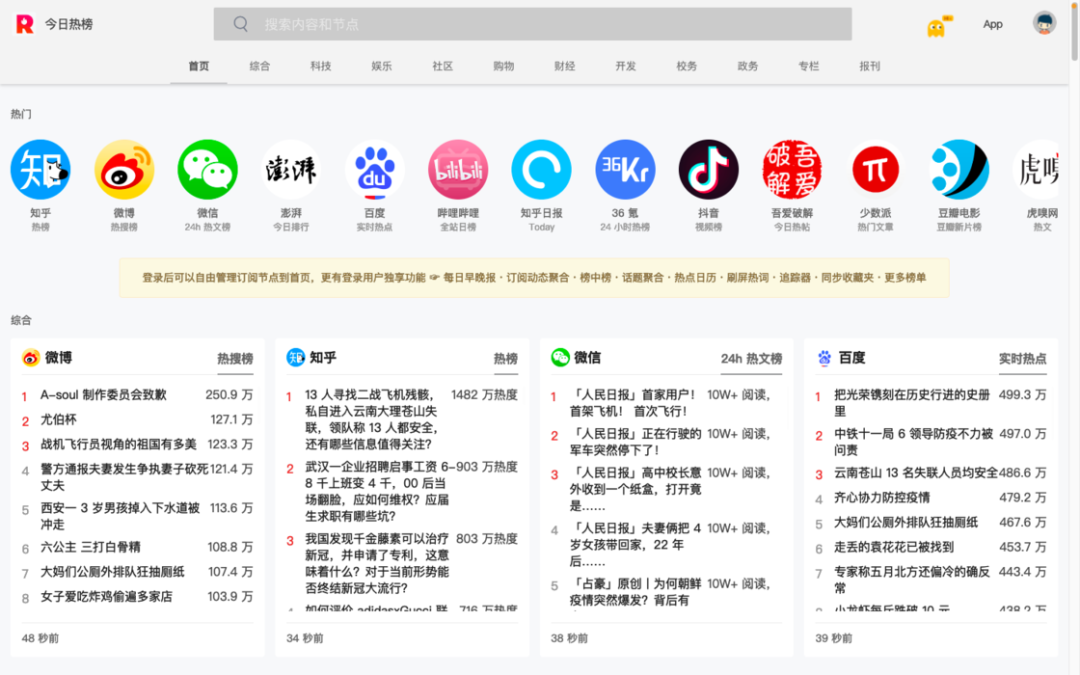Open 微博 item 女子爱吃炸鸡偷遍多家店

pos(106,596)
